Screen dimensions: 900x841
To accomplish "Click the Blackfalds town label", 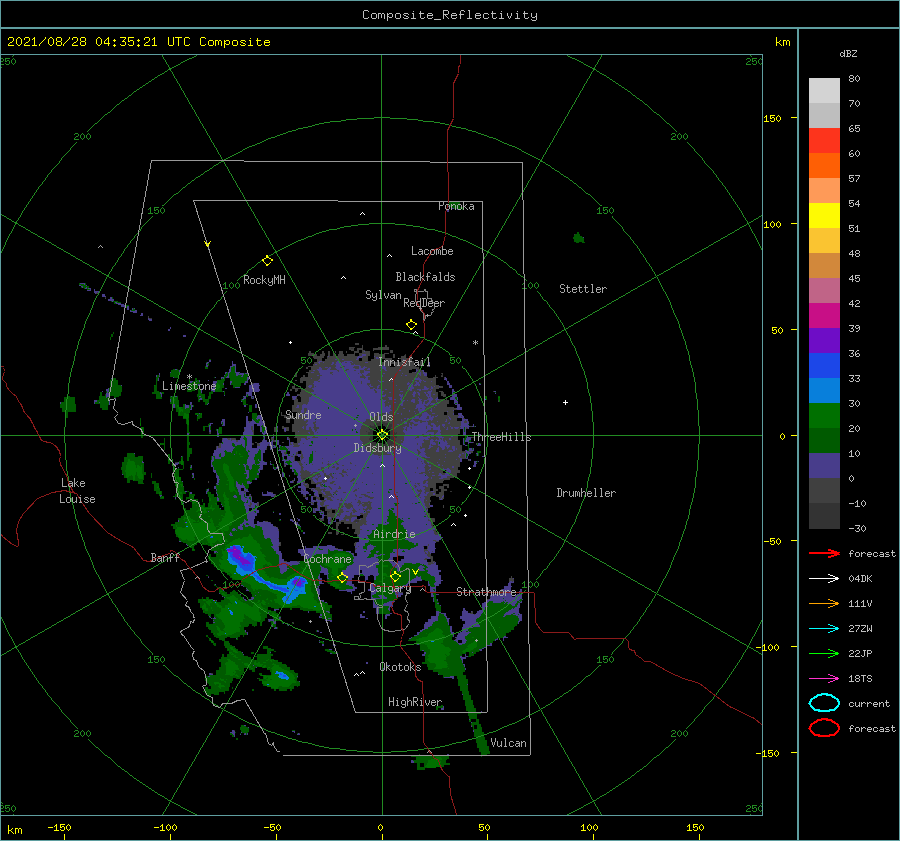I will click(425, 277).
